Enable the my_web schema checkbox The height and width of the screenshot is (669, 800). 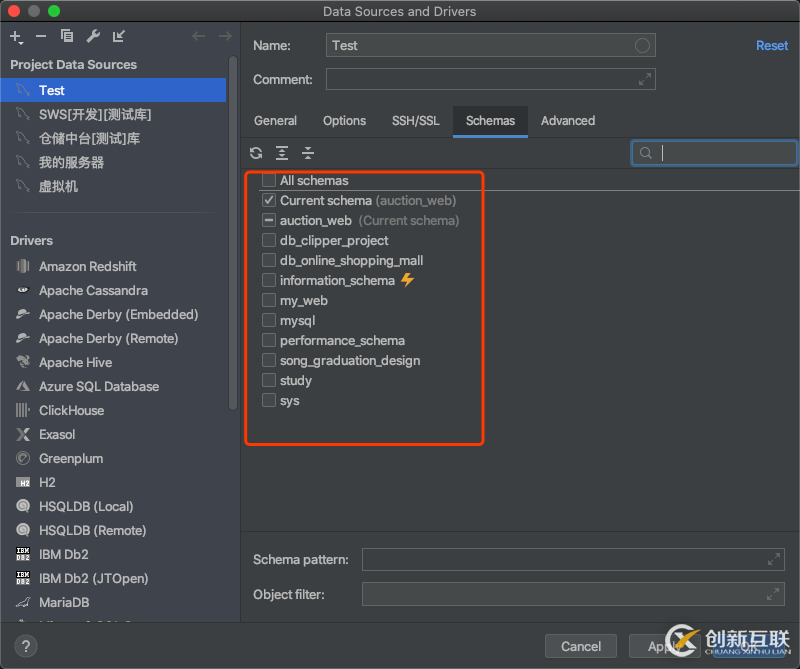(269, 300)
